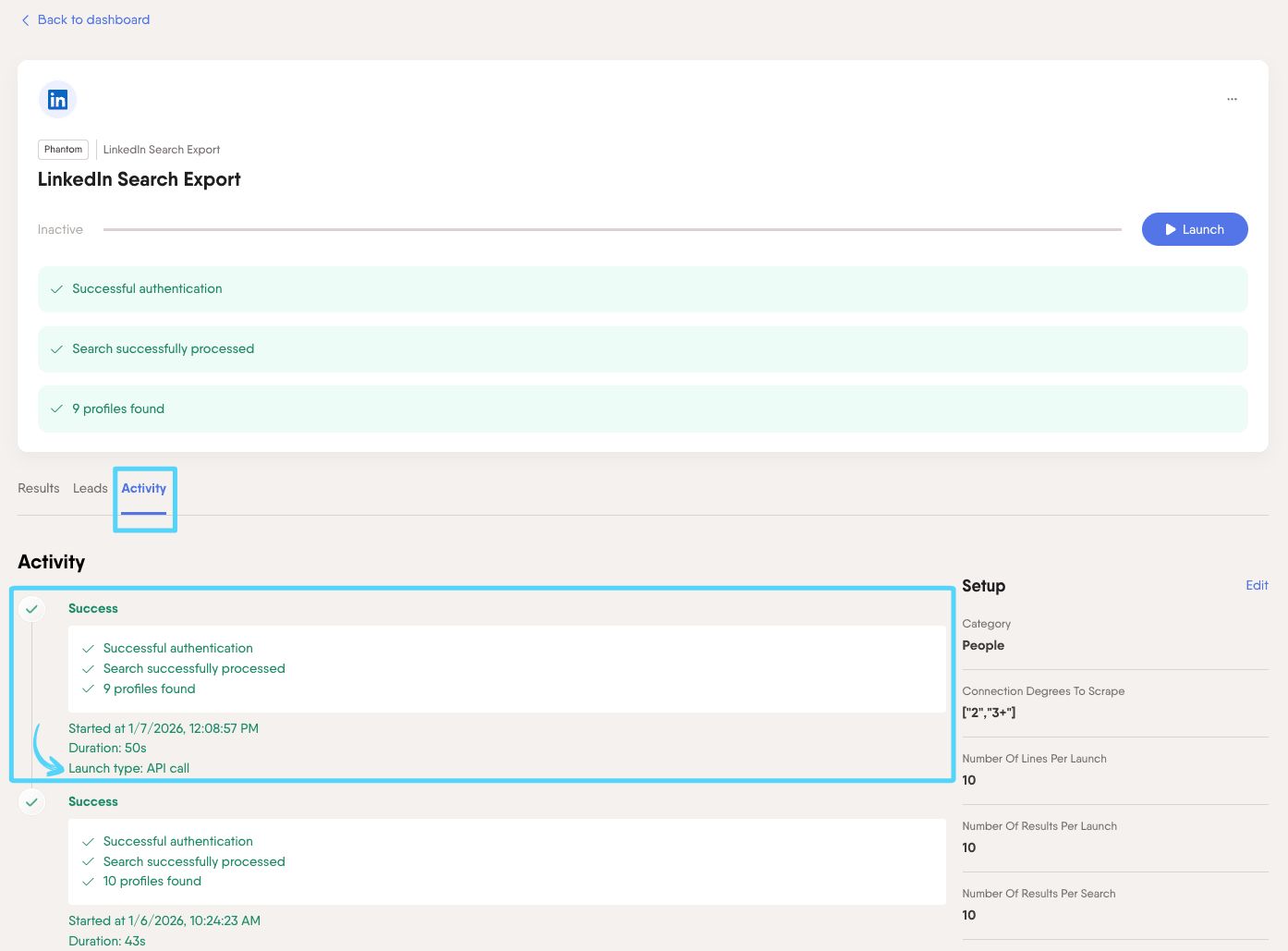Click the LinkedIn logo icon
This screenshot has height=951, width=1288.
point(57,100)
